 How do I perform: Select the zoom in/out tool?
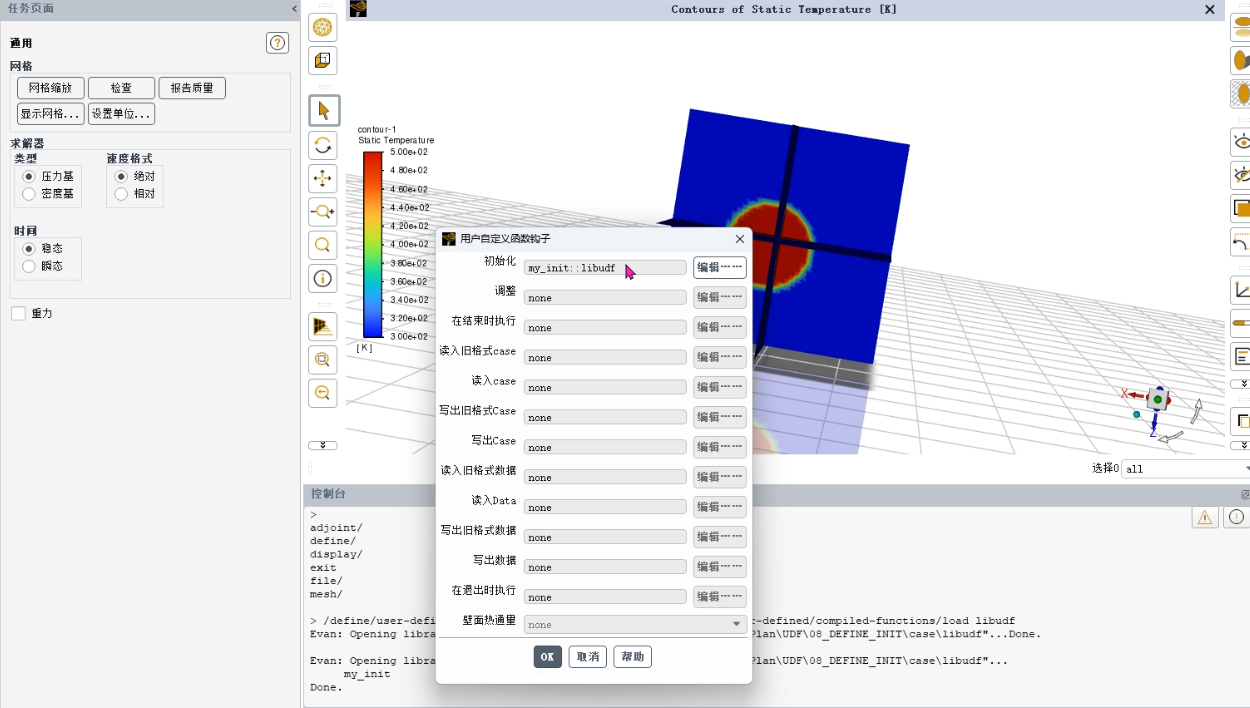point(323,212)
